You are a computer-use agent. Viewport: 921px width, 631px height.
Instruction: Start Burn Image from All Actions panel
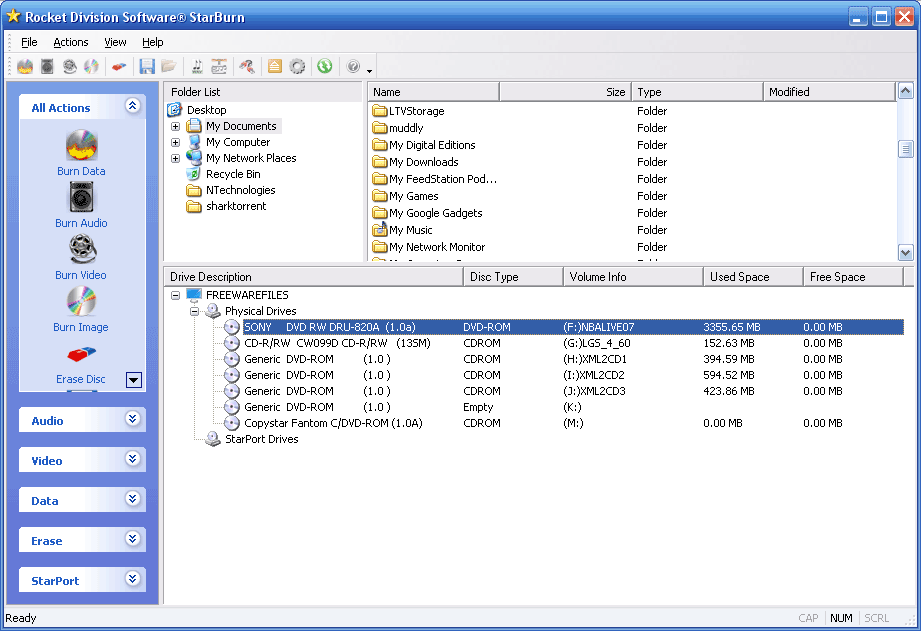click(x=81, y=309)
